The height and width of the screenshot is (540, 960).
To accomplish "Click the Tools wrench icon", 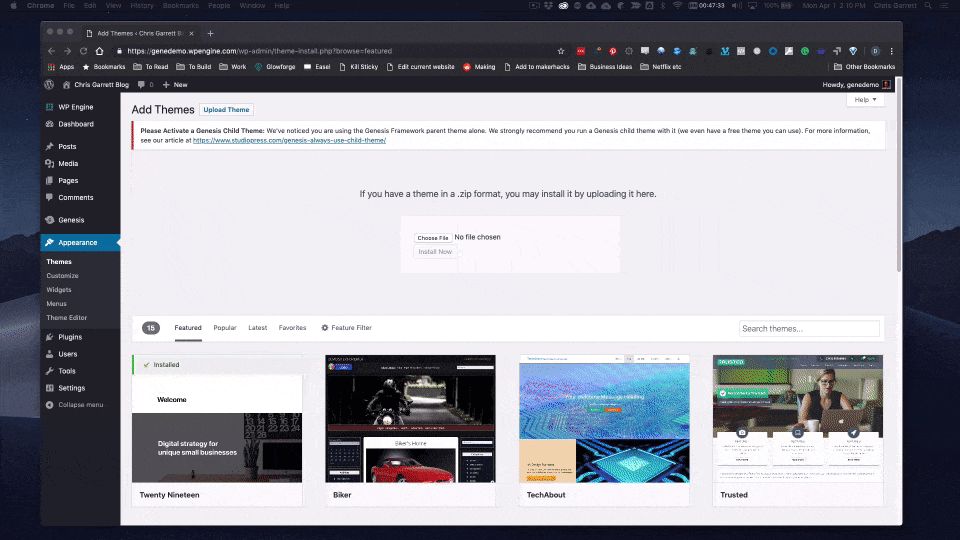I will point(49,371).
